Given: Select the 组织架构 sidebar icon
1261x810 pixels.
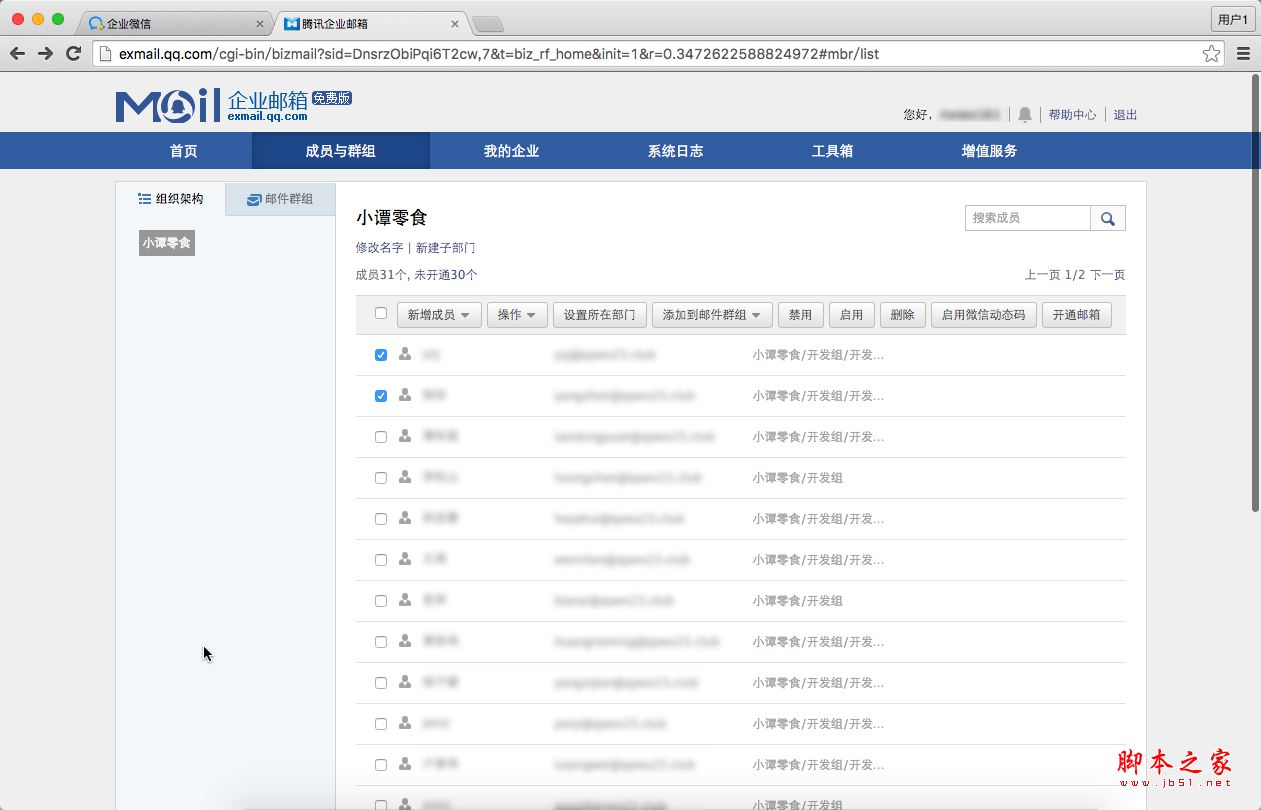Looking at the screenshot, I should 145,198.
